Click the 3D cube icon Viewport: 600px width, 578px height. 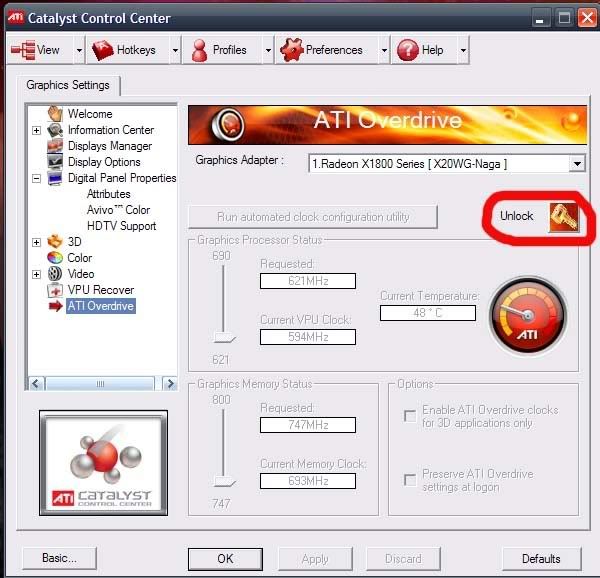[x=55, y=241]
